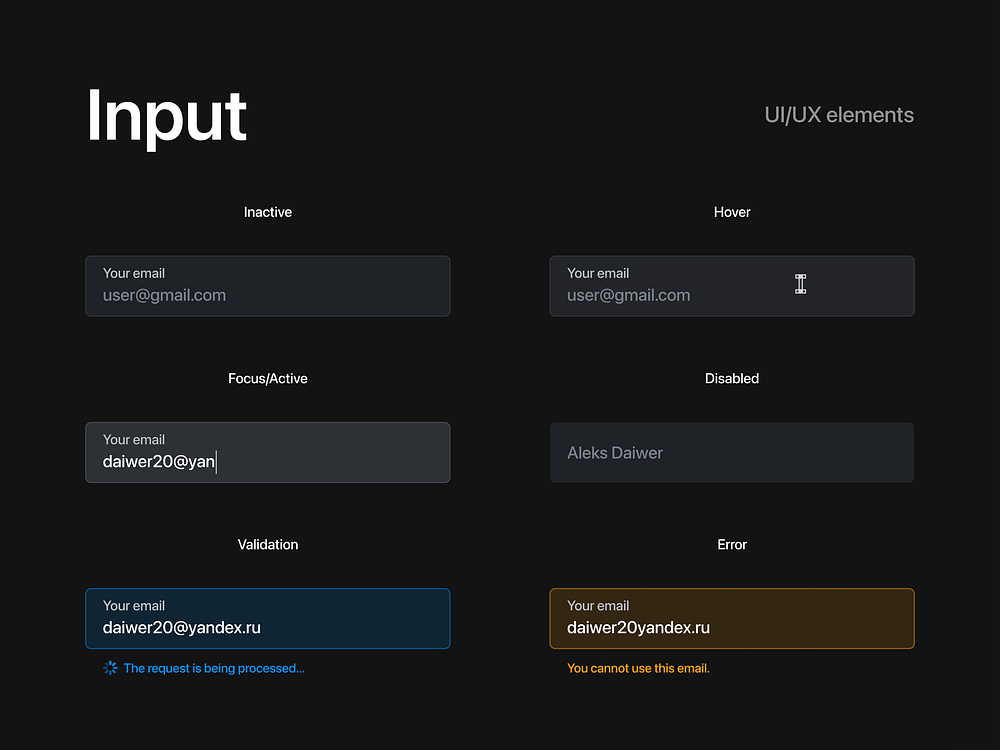Image resolution: width=1000 pixels, height=750 pixels.
Task: Click the Disabled section label
Action: tap(732, 378)
